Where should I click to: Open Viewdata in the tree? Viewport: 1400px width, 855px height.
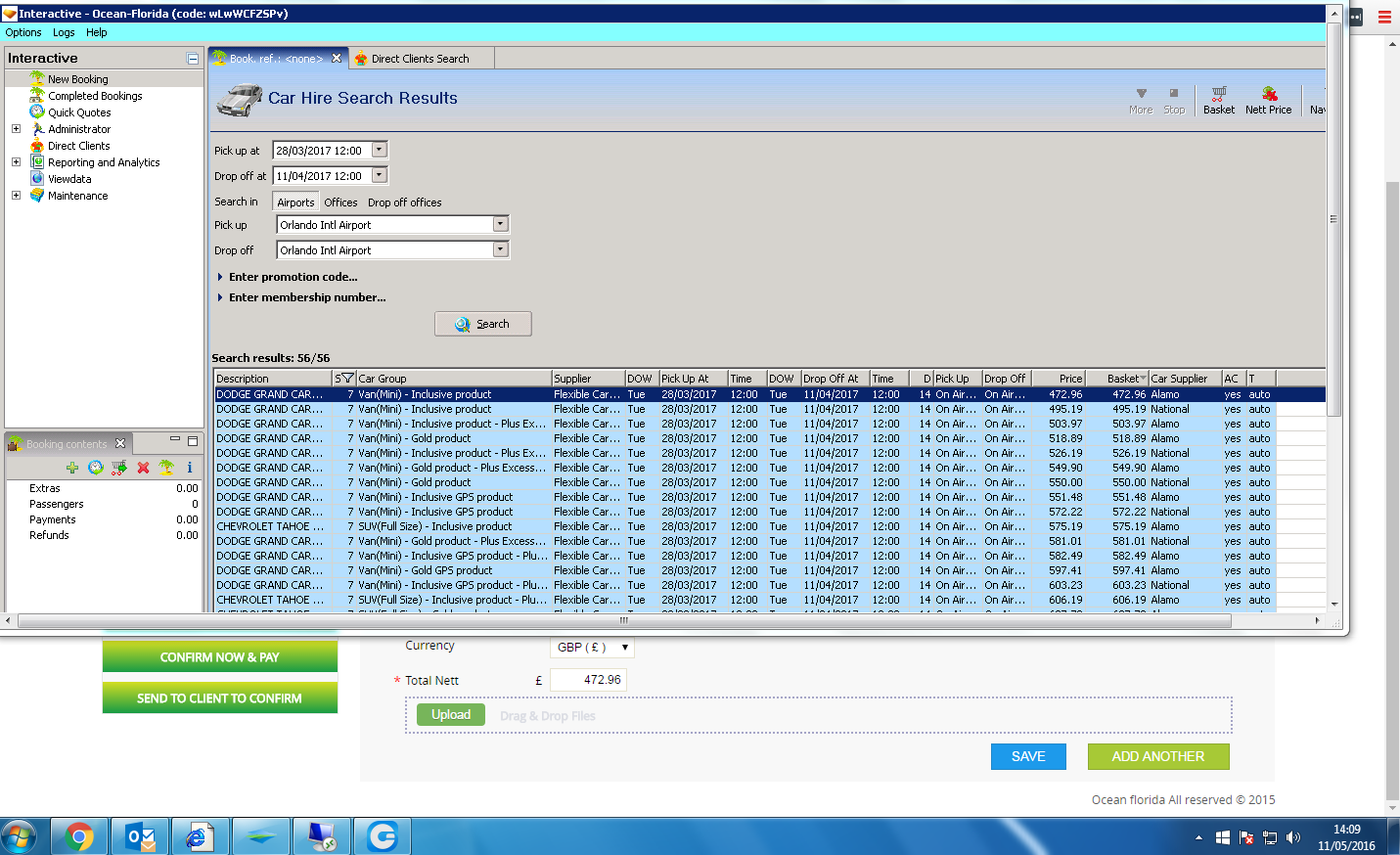pyautogui.click(x=69, y=179)
